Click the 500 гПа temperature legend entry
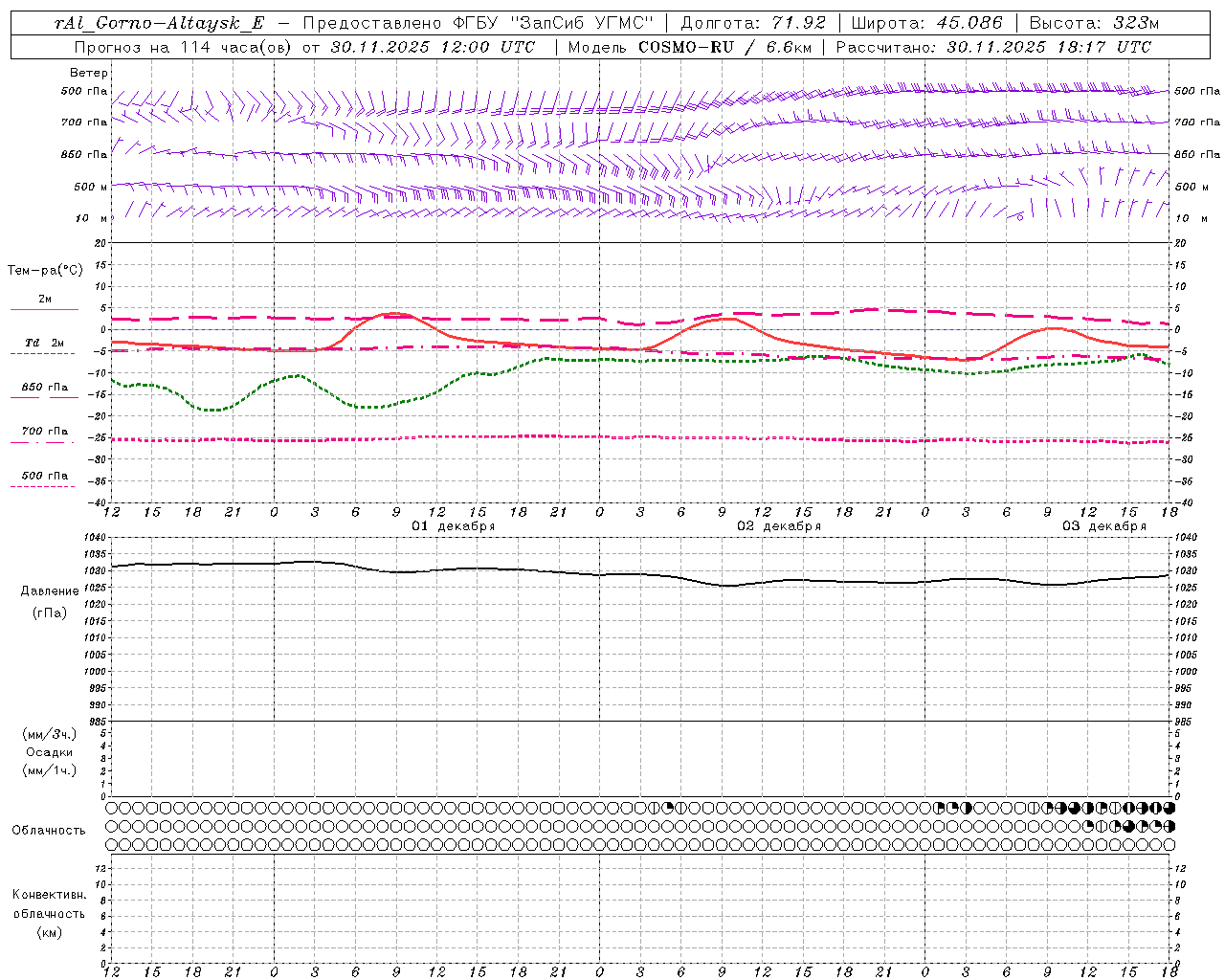This screenshot has width=1225, height=980. pos(45,476)
